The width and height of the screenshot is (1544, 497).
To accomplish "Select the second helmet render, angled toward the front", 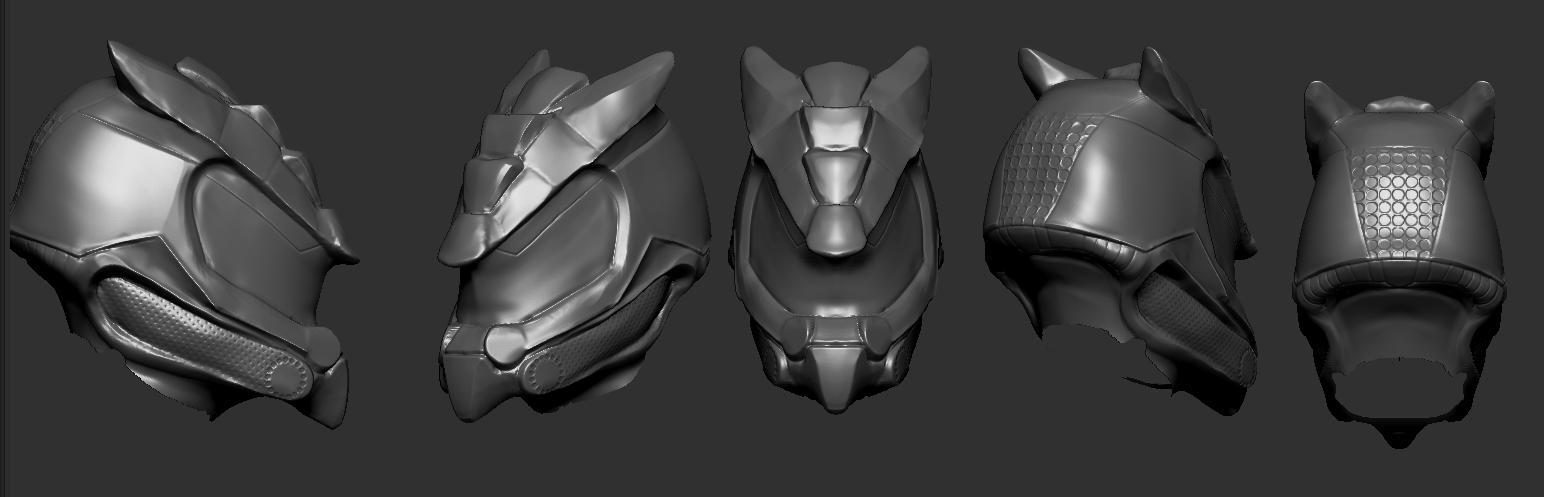I will [x=574, y=235].
